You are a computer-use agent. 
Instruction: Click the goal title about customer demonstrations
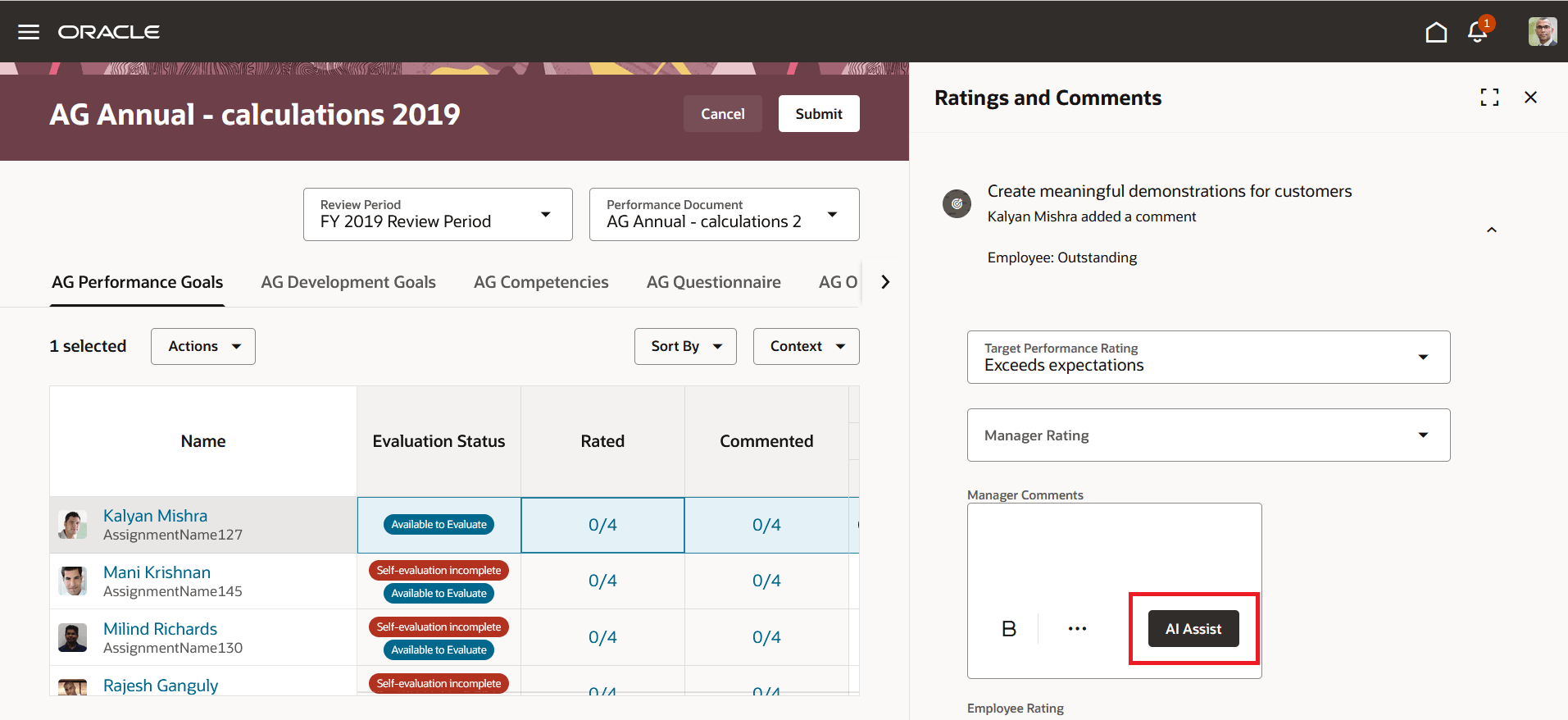pyautogui.click(x=1170, y=191)
